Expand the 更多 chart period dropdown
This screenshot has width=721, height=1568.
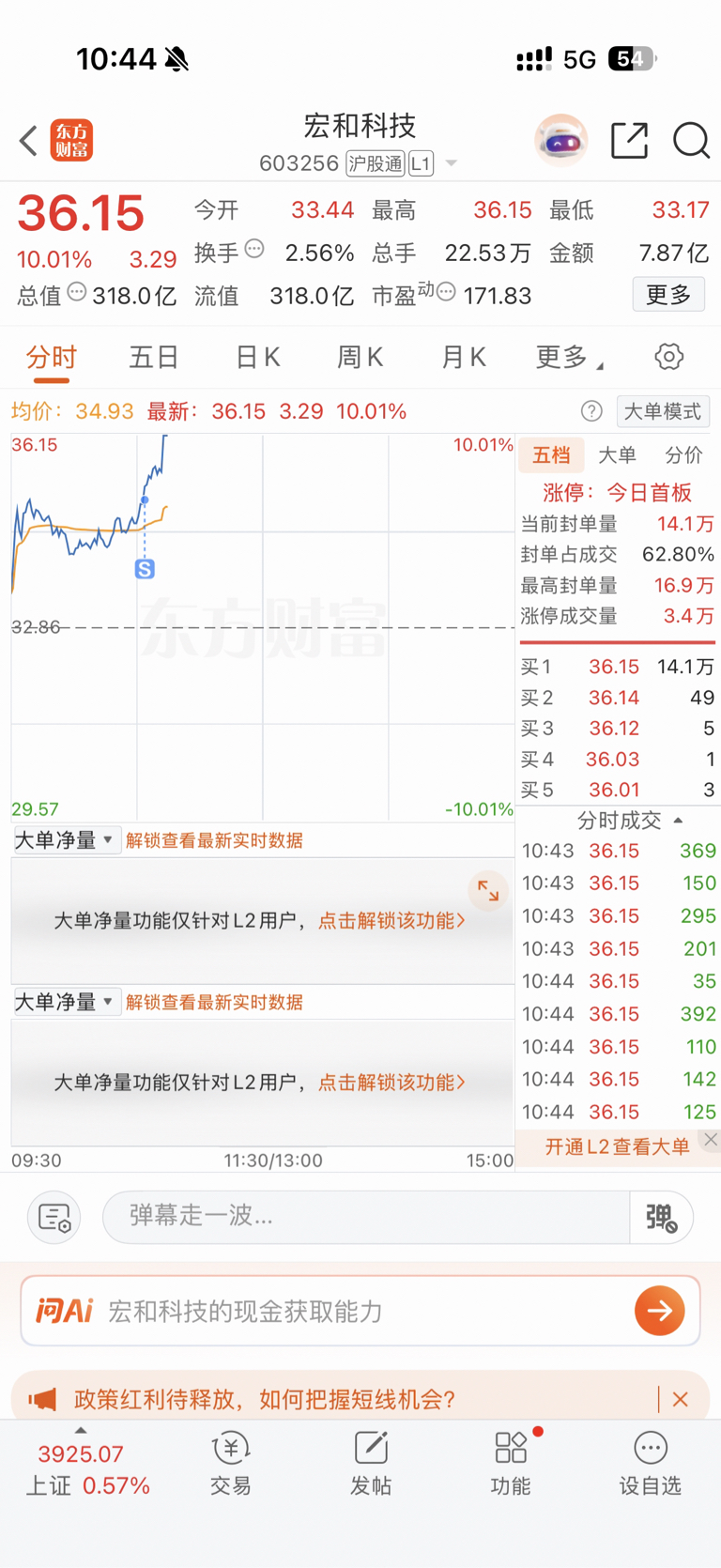point(569,357)
